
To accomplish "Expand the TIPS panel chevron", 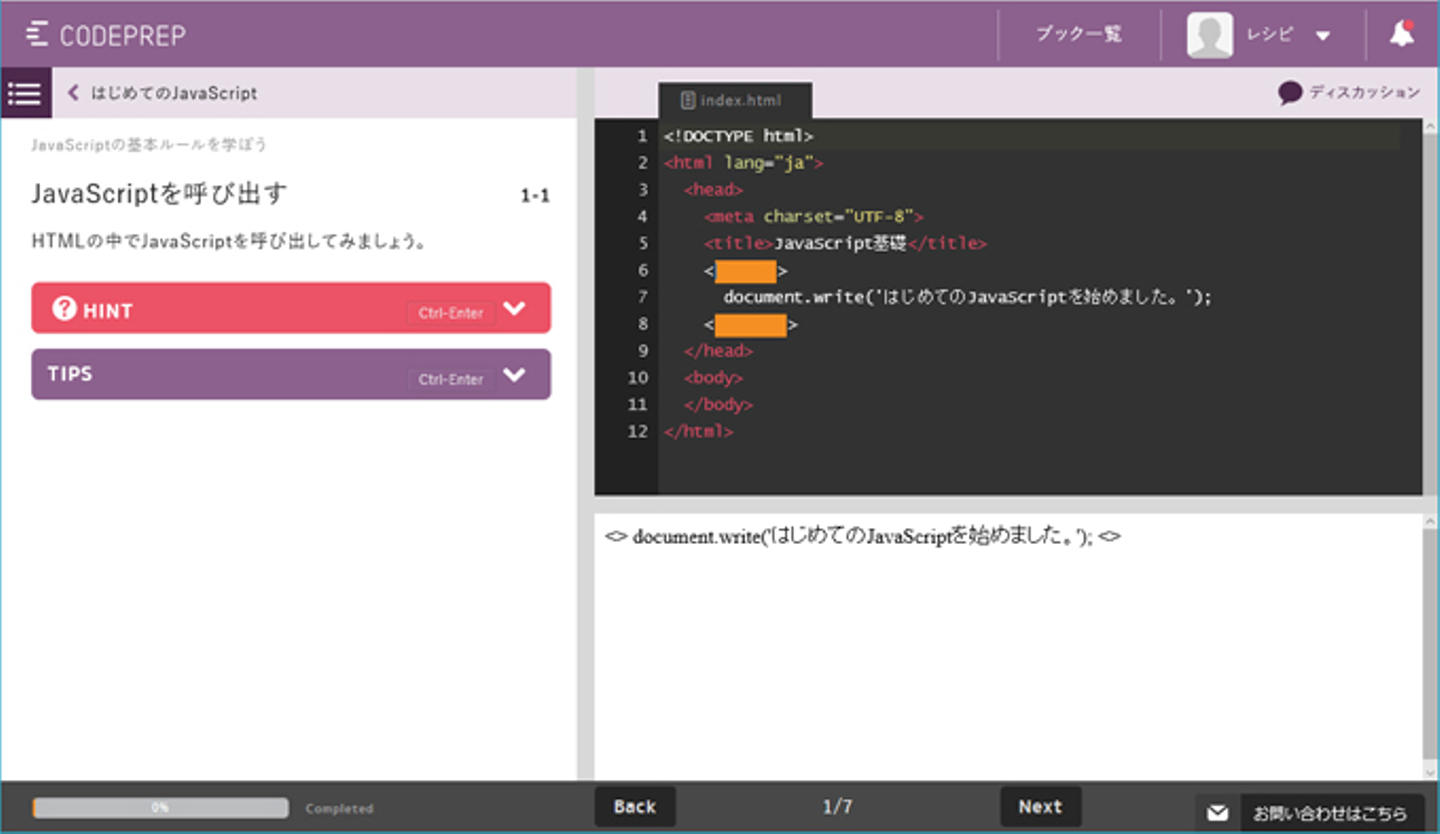I will pyautogui.click(x=514, y=375).
